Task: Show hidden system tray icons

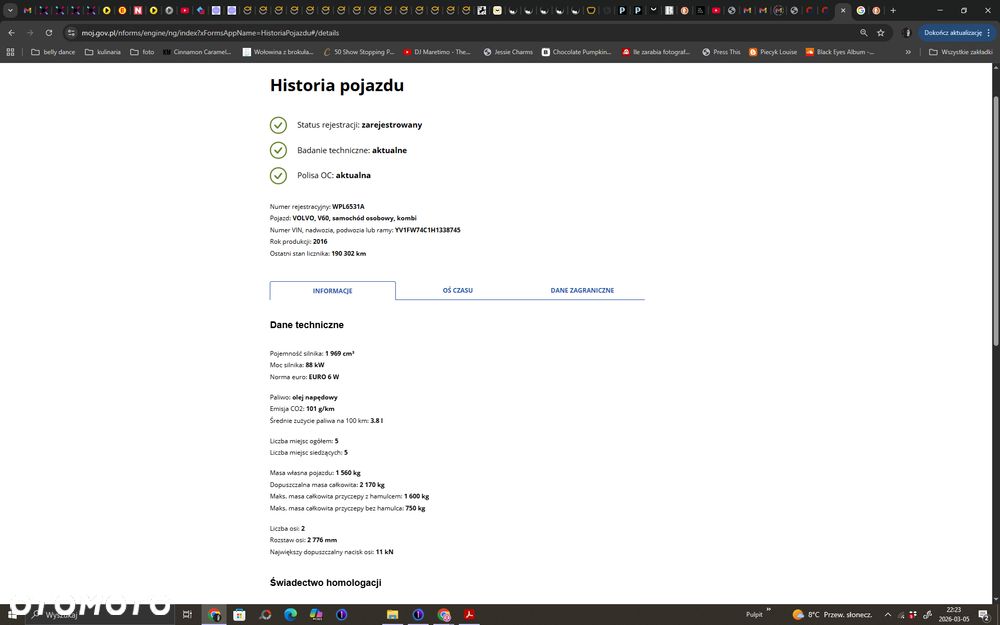Action: (887, 615)
